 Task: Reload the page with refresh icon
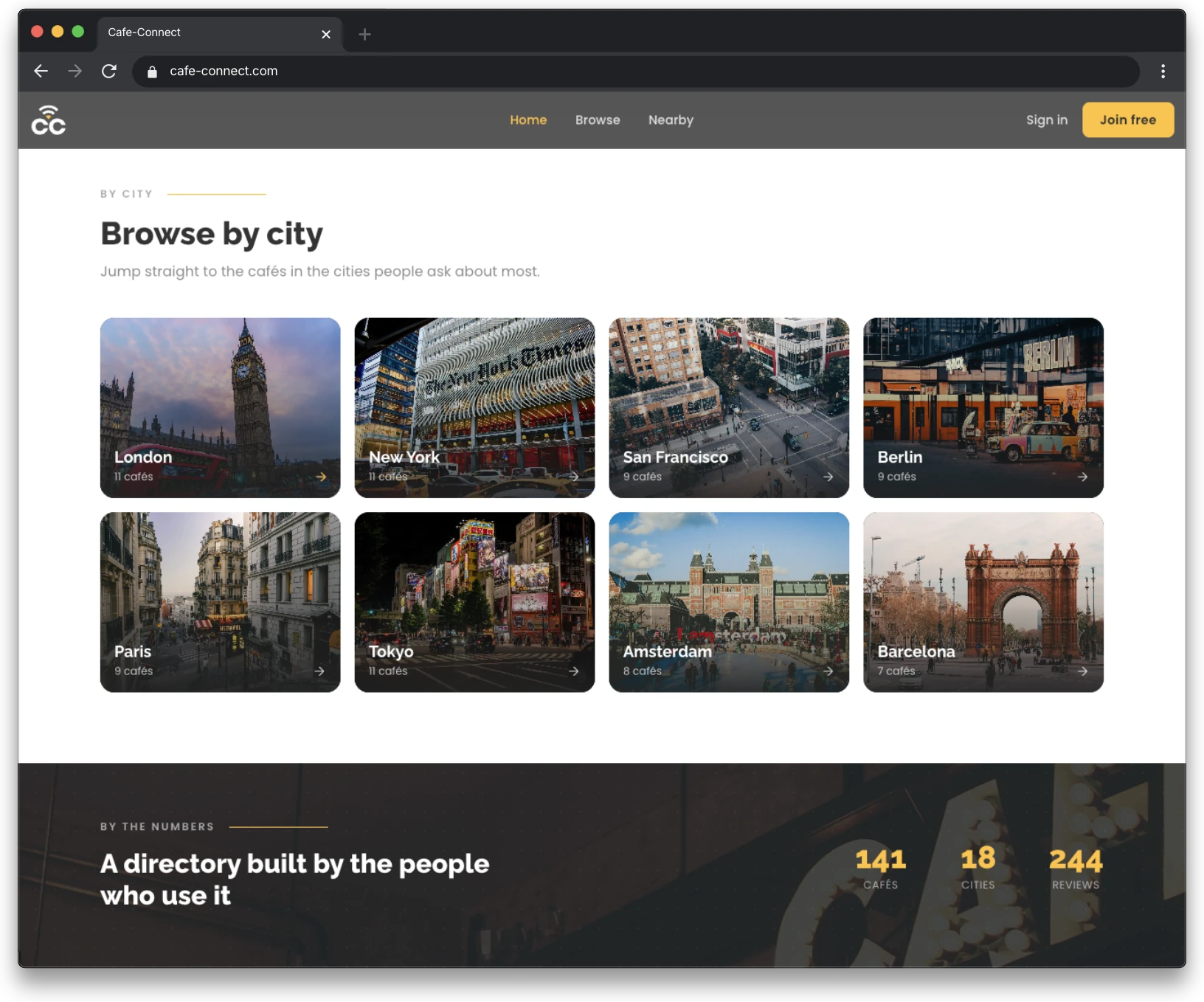point(109,71)
